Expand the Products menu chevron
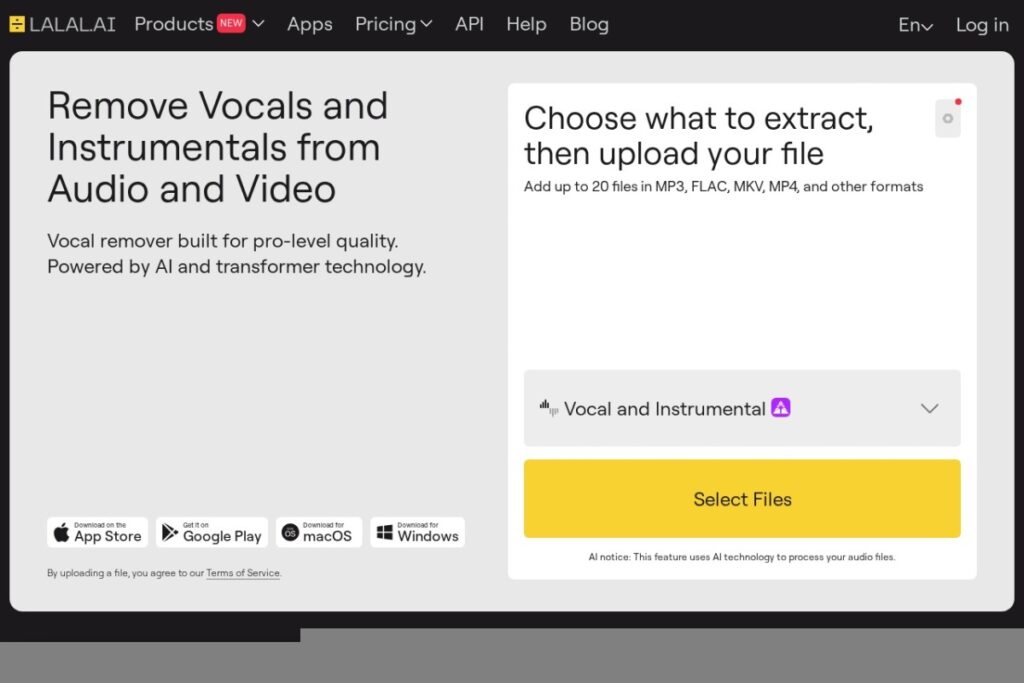Viewport: 1024px width, 683px height. click(259, 24)
